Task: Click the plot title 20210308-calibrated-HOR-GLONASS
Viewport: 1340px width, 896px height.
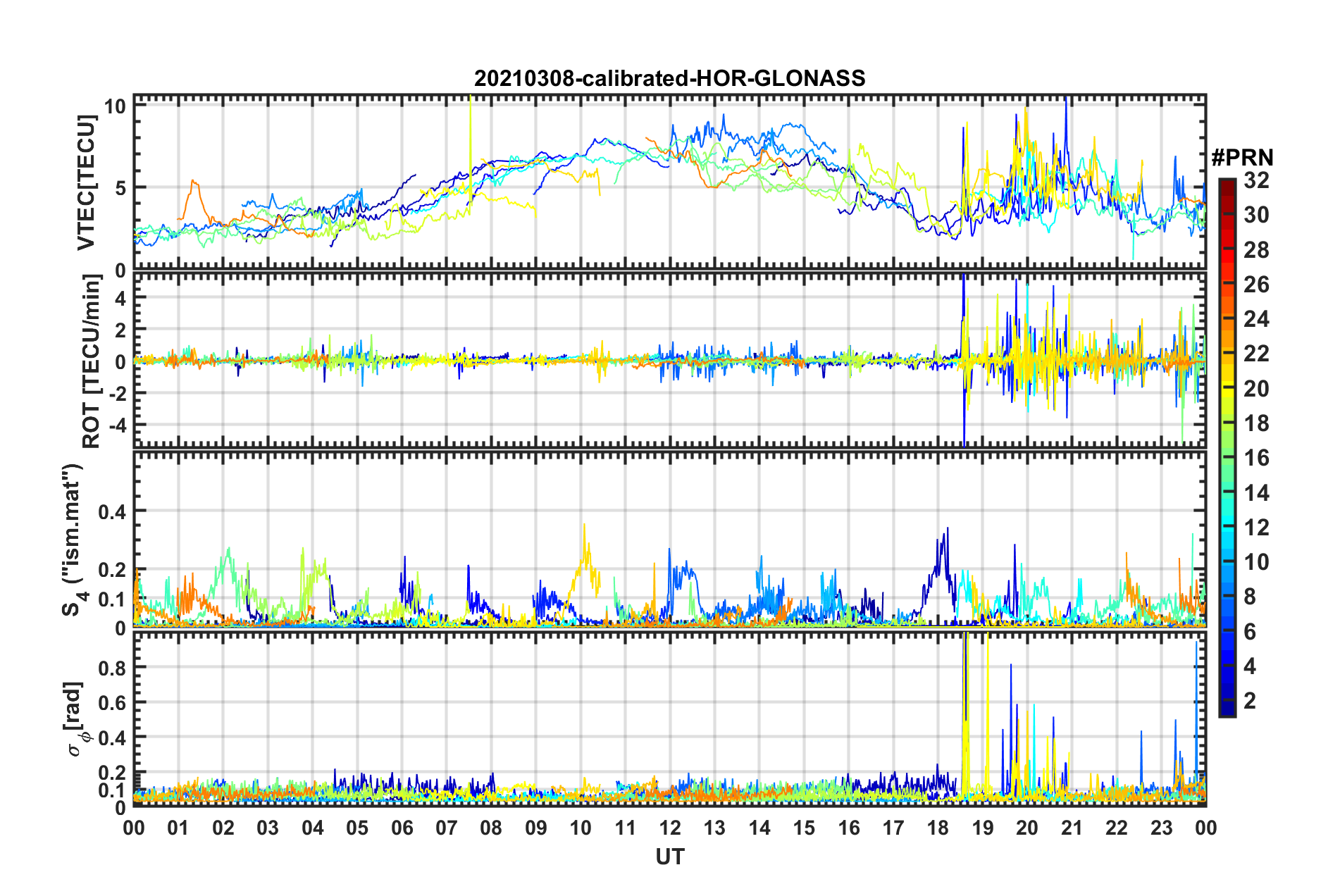Action: pyautogui.click(x=669, y=78)
